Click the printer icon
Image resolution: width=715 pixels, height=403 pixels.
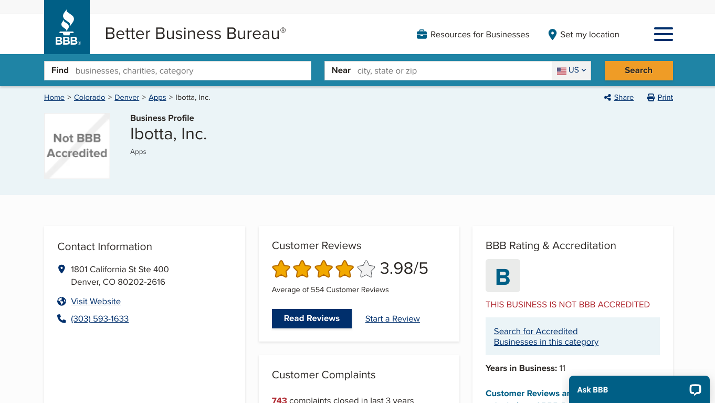pos(651,97)
